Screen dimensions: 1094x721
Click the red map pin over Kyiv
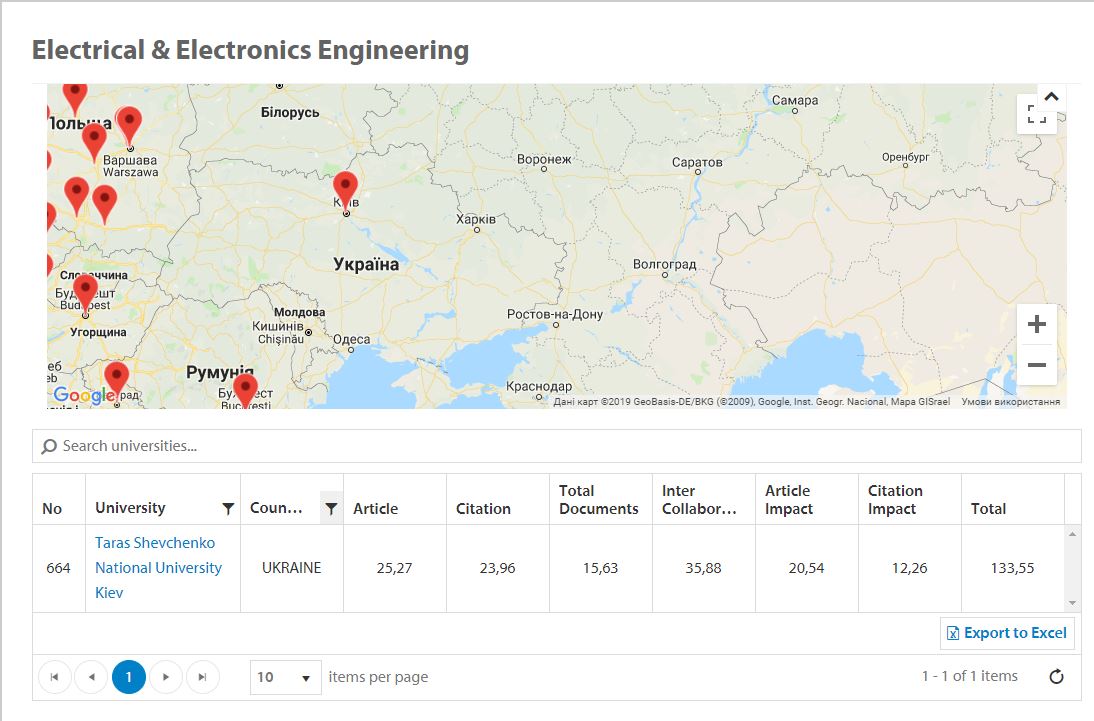tap(345, 189)
